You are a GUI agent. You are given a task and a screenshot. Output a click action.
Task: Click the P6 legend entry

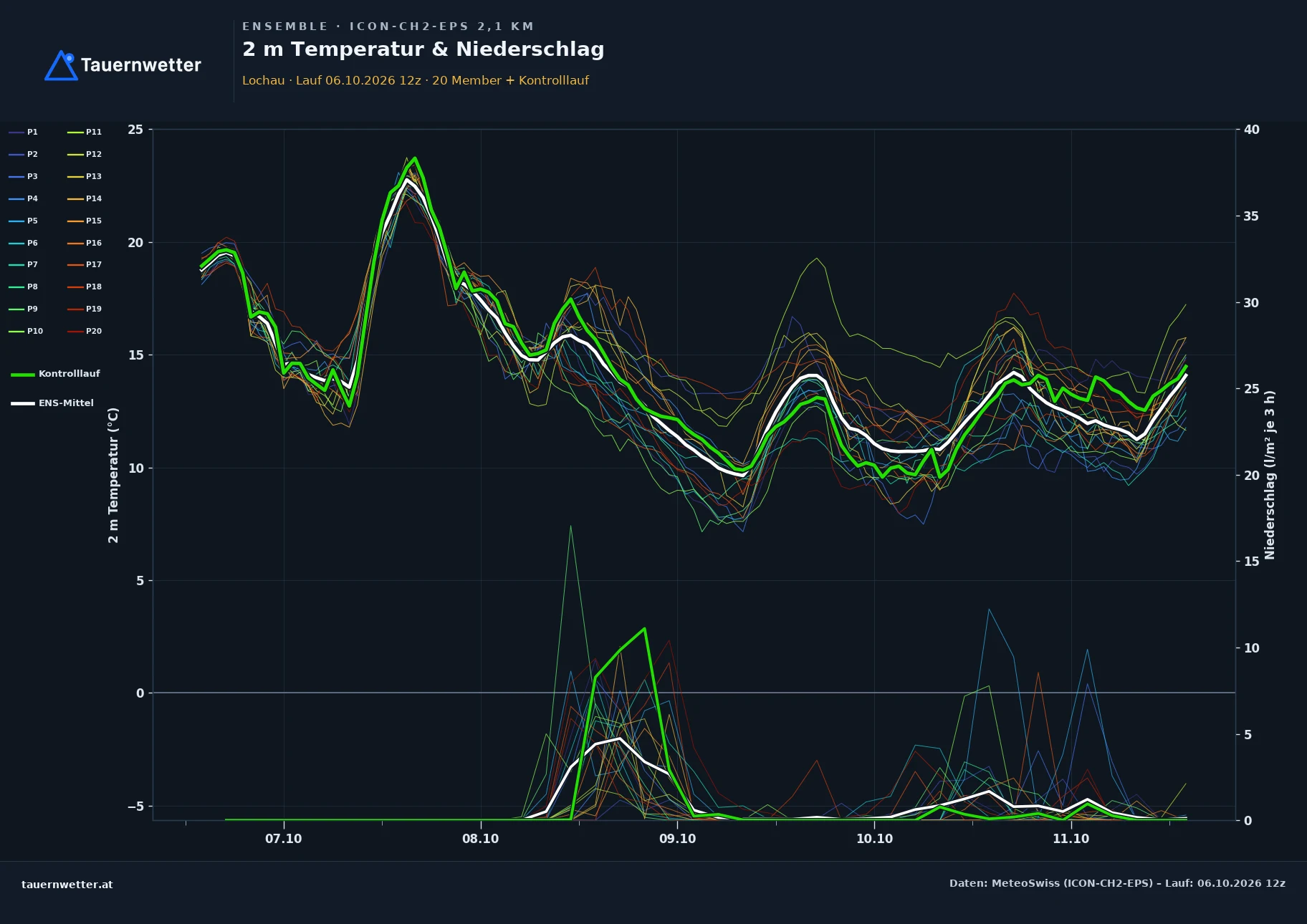coord(24,244)
